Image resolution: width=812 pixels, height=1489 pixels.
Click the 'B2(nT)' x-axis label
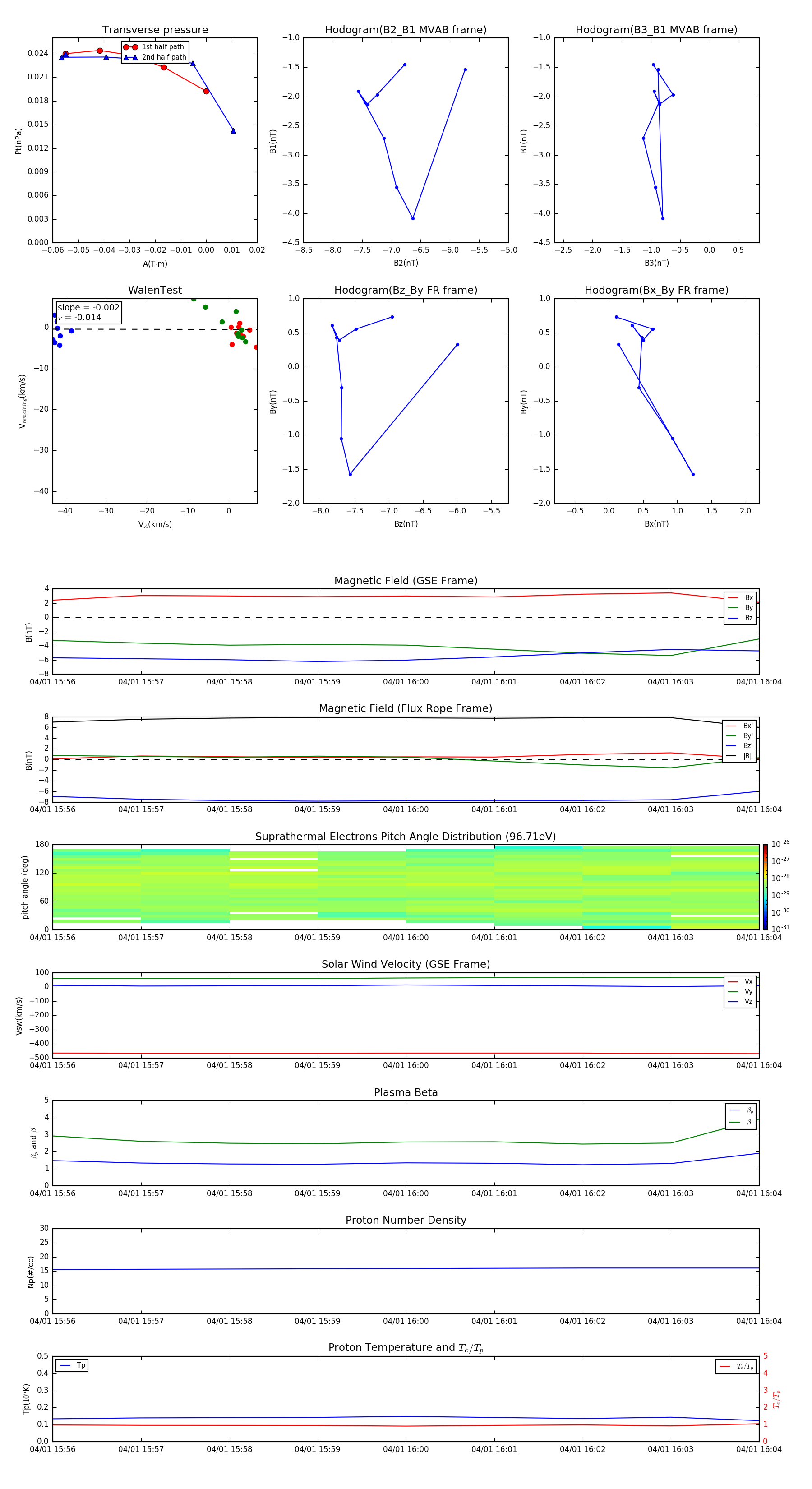tap(406, 263)
